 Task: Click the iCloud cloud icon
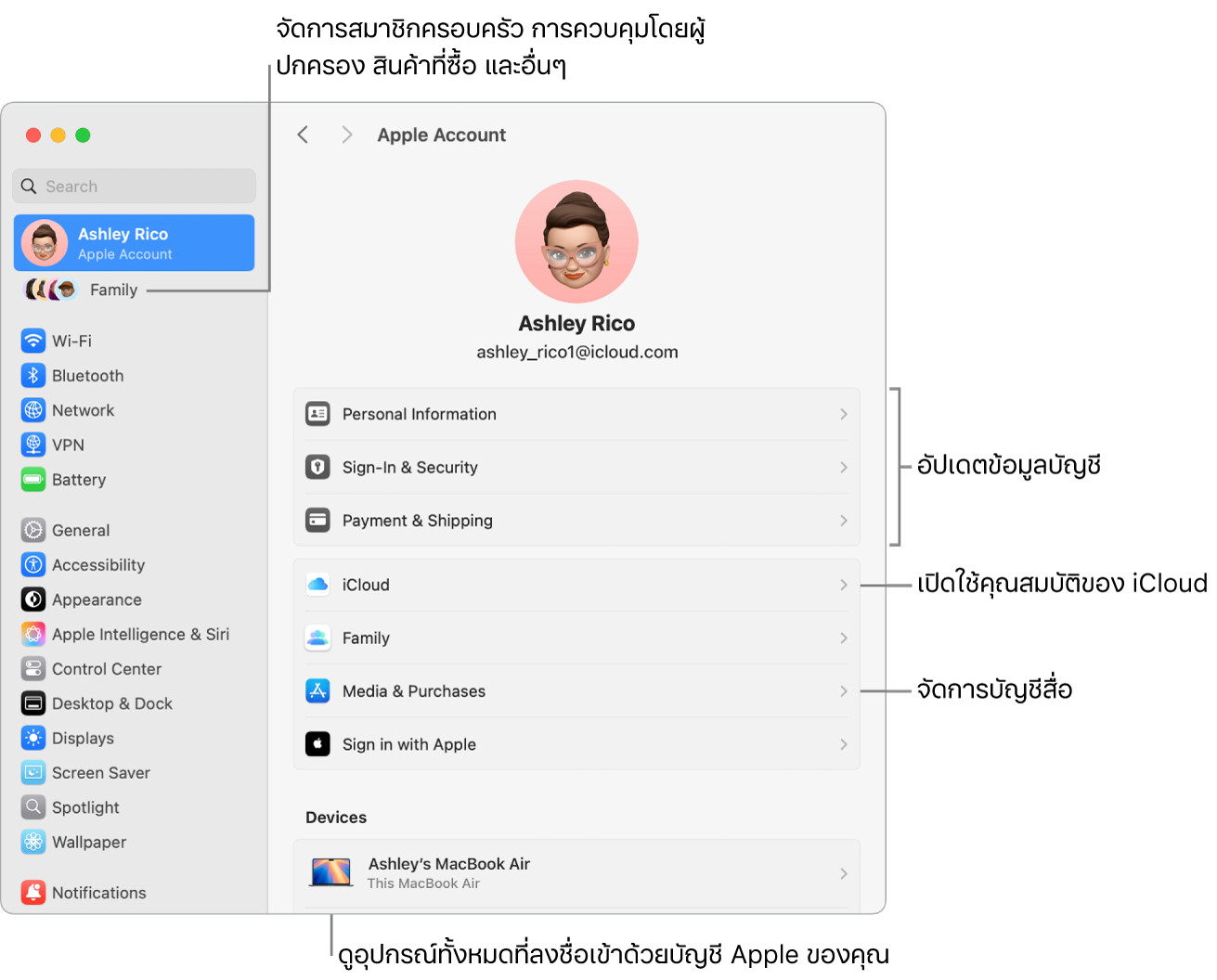[x=317, y=585]
